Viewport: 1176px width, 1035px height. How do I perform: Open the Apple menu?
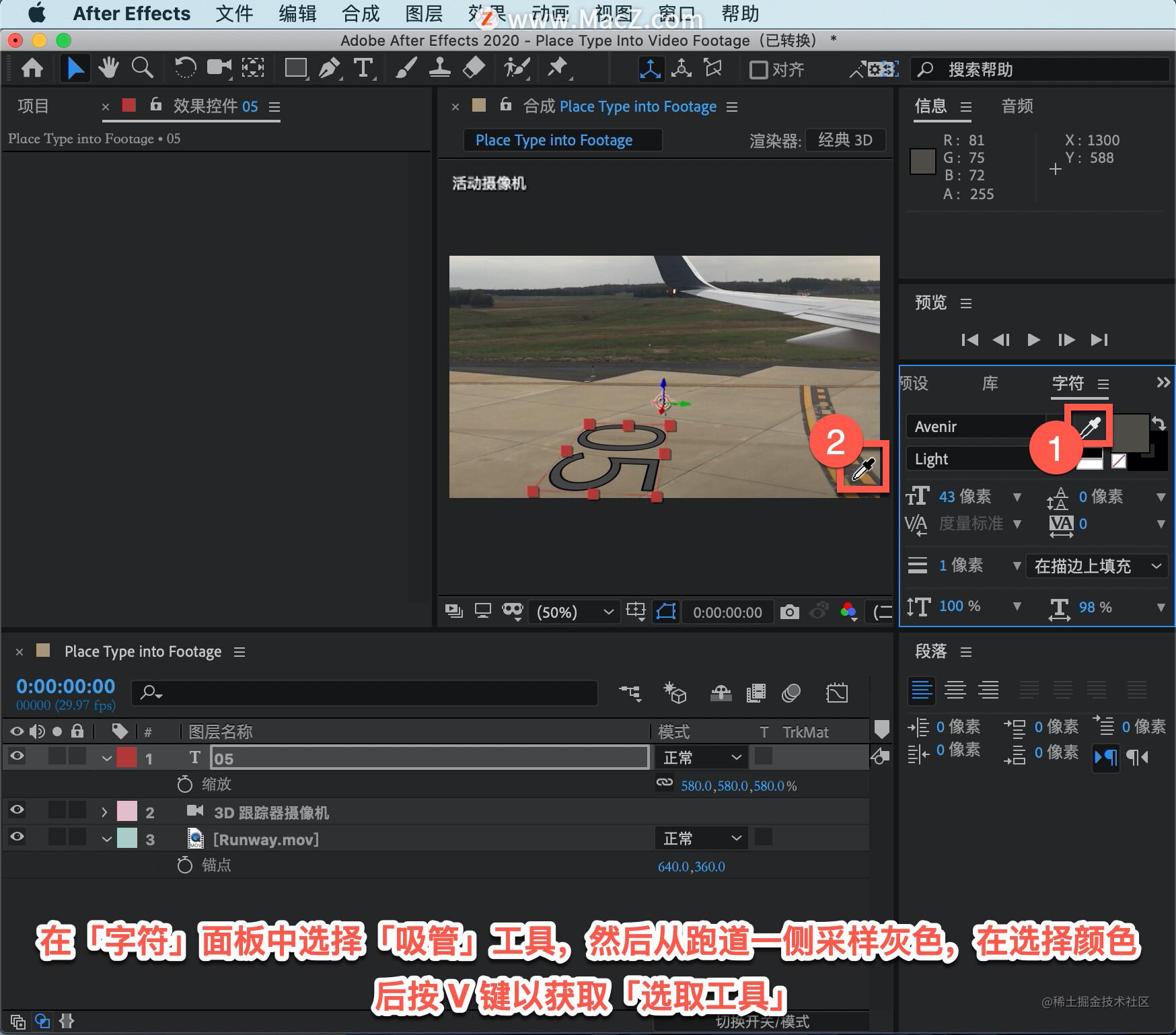(37, 13)
